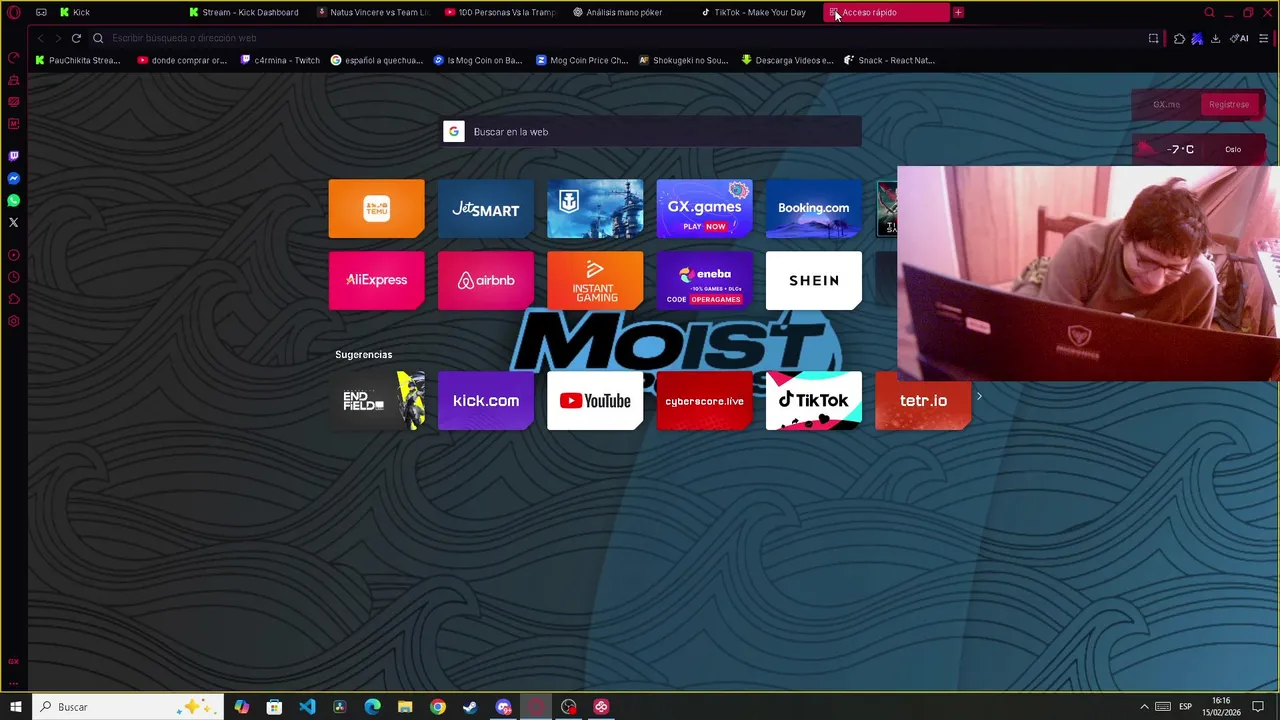Open Shokugeki no Souma bookmark
Screen dimensions: 1280x720
coord(684,60)
